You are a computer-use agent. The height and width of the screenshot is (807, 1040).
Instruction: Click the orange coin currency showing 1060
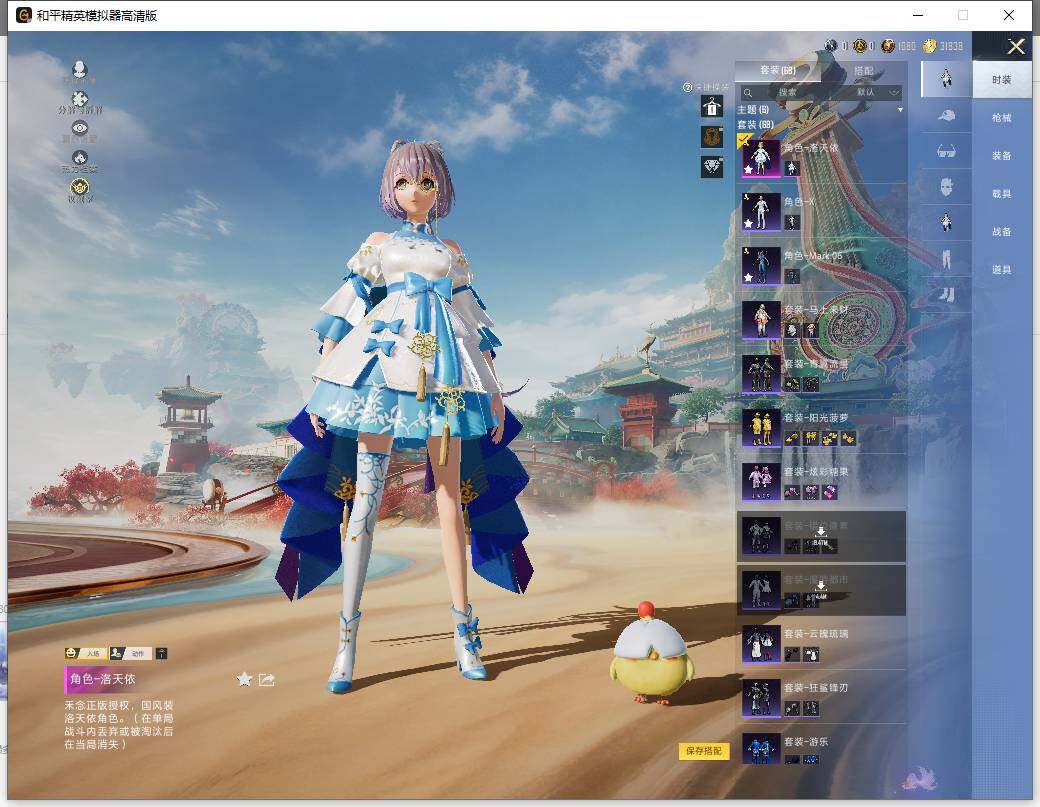click(889, 46)
